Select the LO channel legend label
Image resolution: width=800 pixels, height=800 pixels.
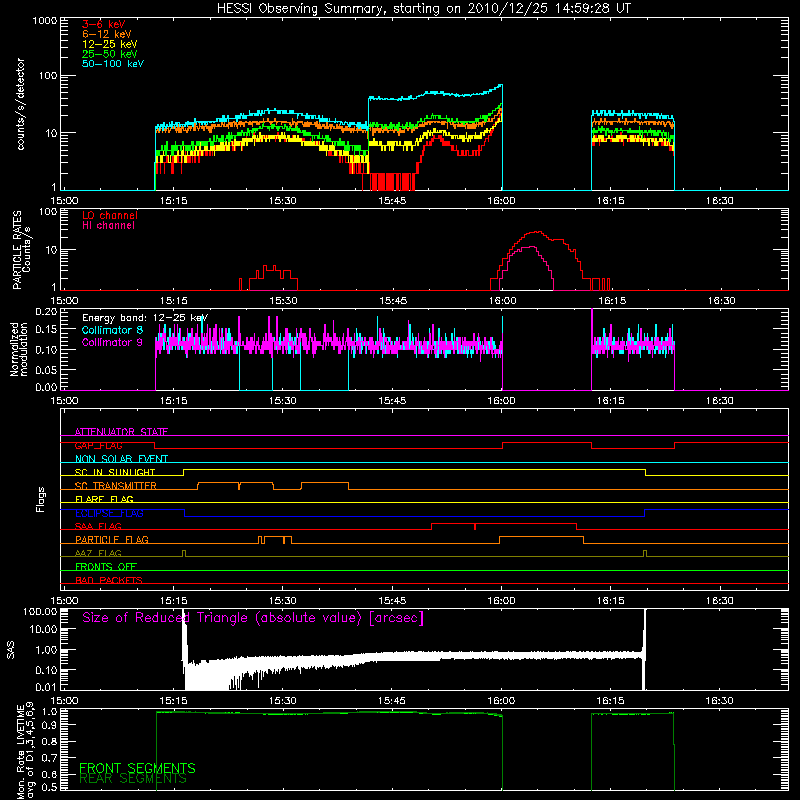tap(110, 215)
